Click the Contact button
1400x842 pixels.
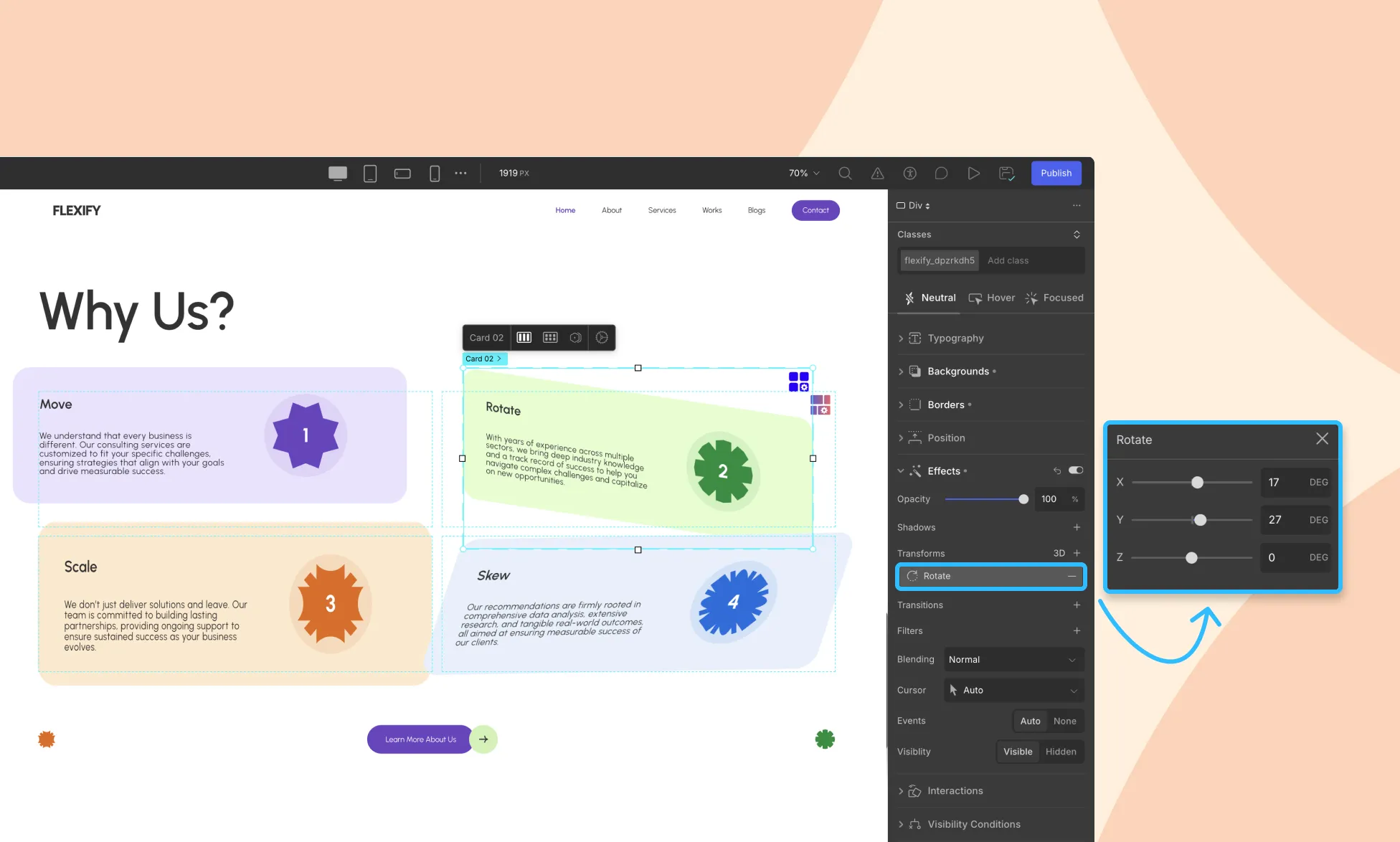815,210
